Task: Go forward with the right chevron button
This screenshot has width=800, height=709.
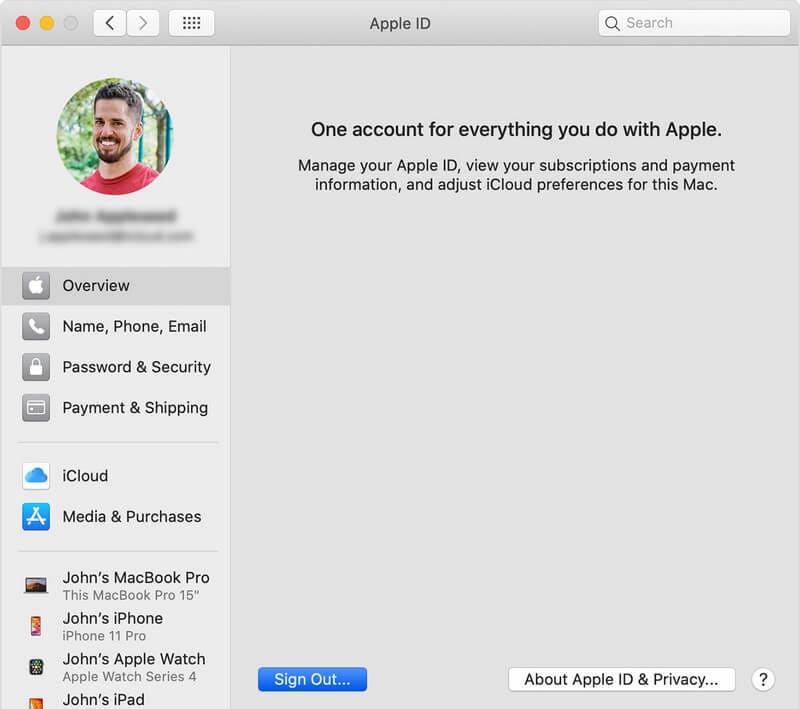Action: (143, 23)
